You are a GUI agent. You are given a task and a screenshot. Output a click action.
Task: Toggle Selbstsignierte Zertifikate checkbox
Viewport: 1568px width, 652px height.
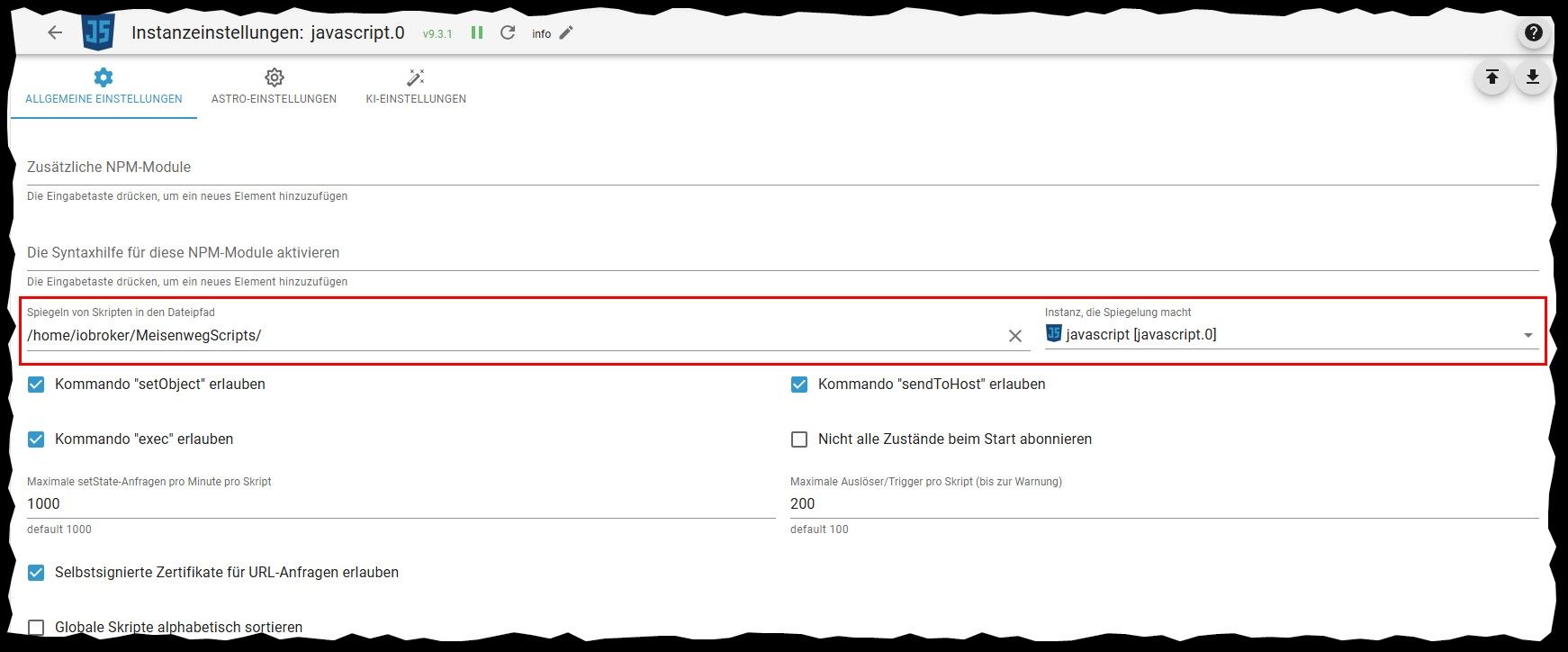(x=36, y=573)
